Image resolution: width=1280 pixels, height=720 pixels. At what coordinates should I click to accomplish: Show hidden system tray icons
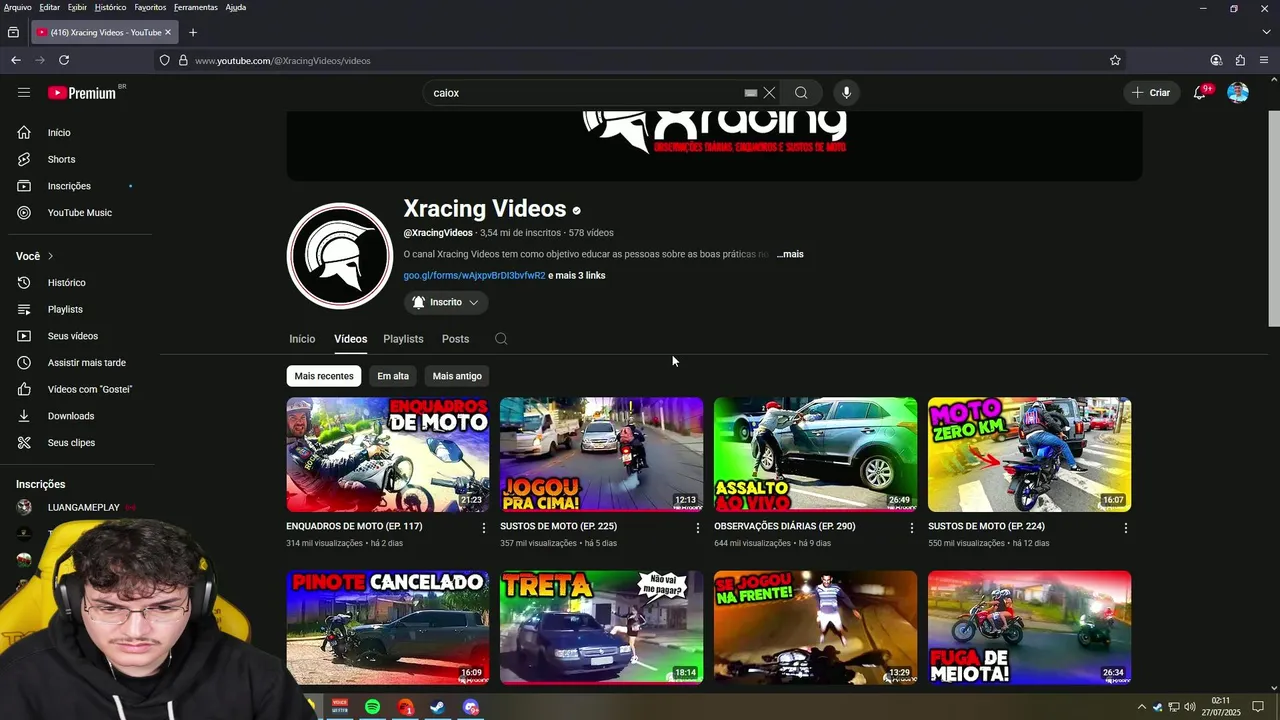(x=1142, y=707)
